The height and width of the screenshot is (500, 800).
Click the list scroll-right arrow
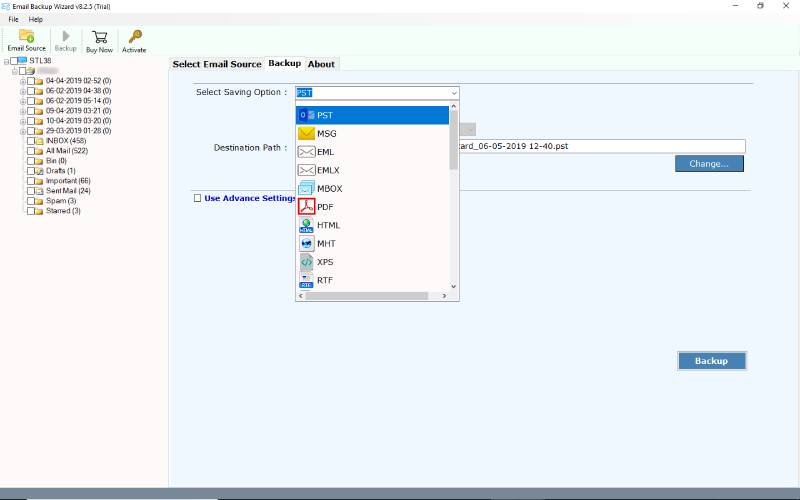(444, 296)
